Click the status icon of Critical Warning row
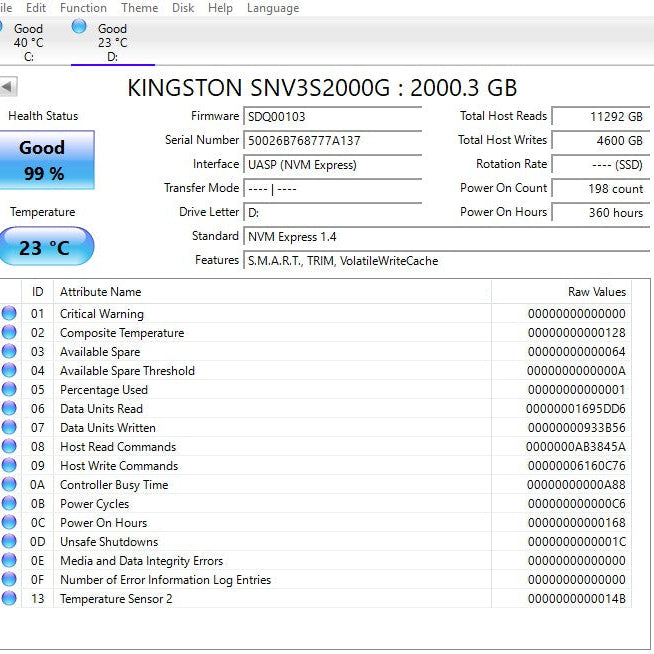Viewport: 654px width, 654px height. coord(9,313)
